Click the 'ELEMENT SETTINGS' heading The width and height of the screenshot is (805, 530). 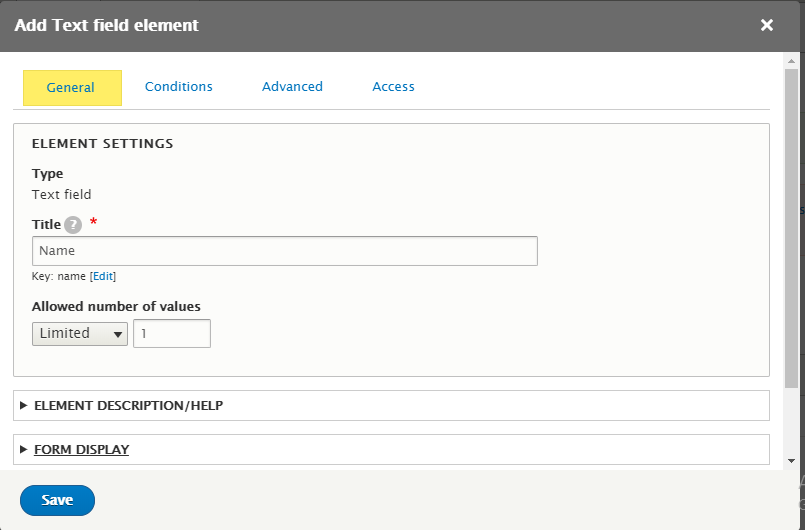(103, 144)
